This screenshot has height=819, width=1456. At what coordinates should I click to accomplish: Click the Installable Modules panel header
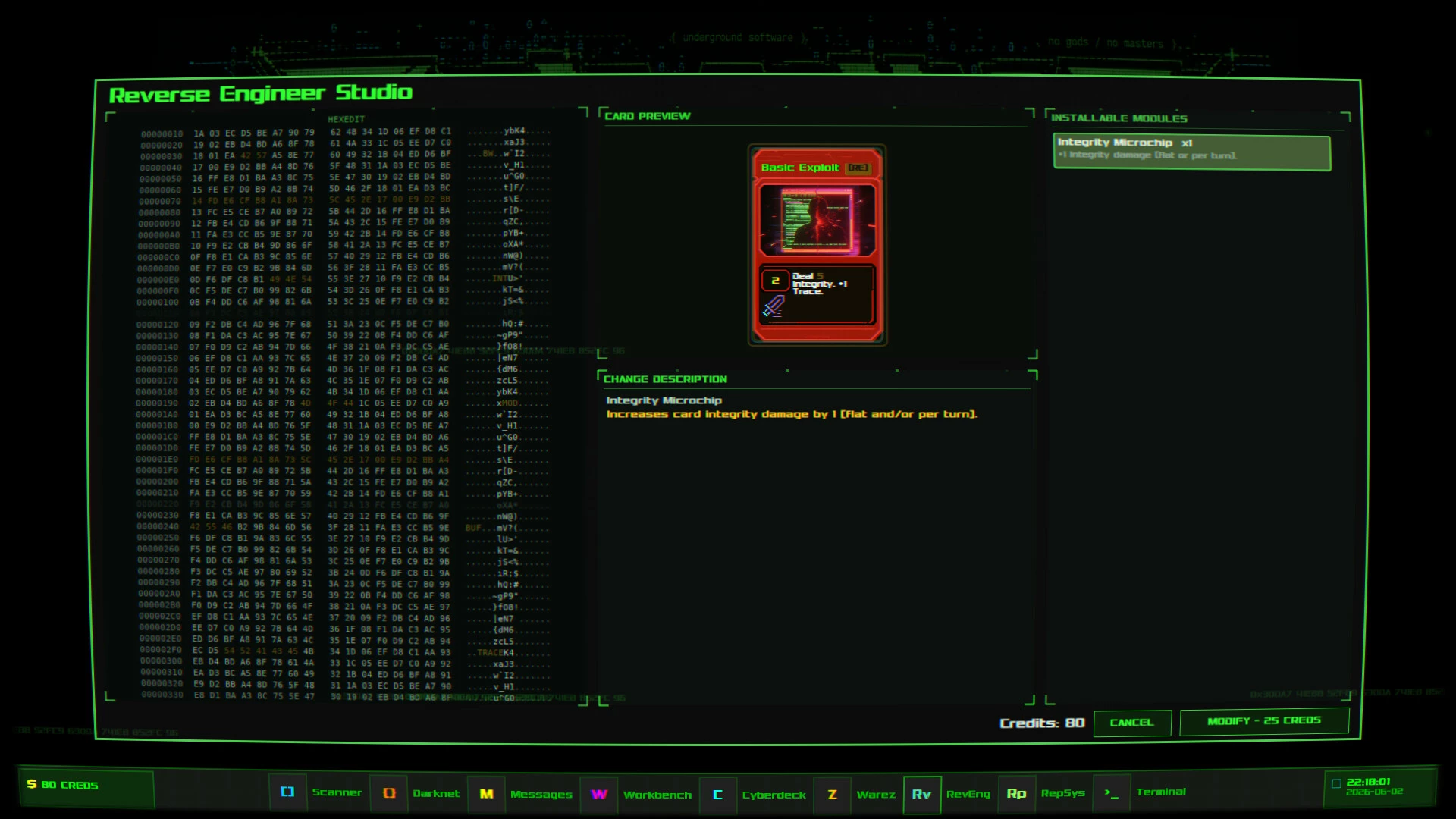click(x=1119, y=118)
